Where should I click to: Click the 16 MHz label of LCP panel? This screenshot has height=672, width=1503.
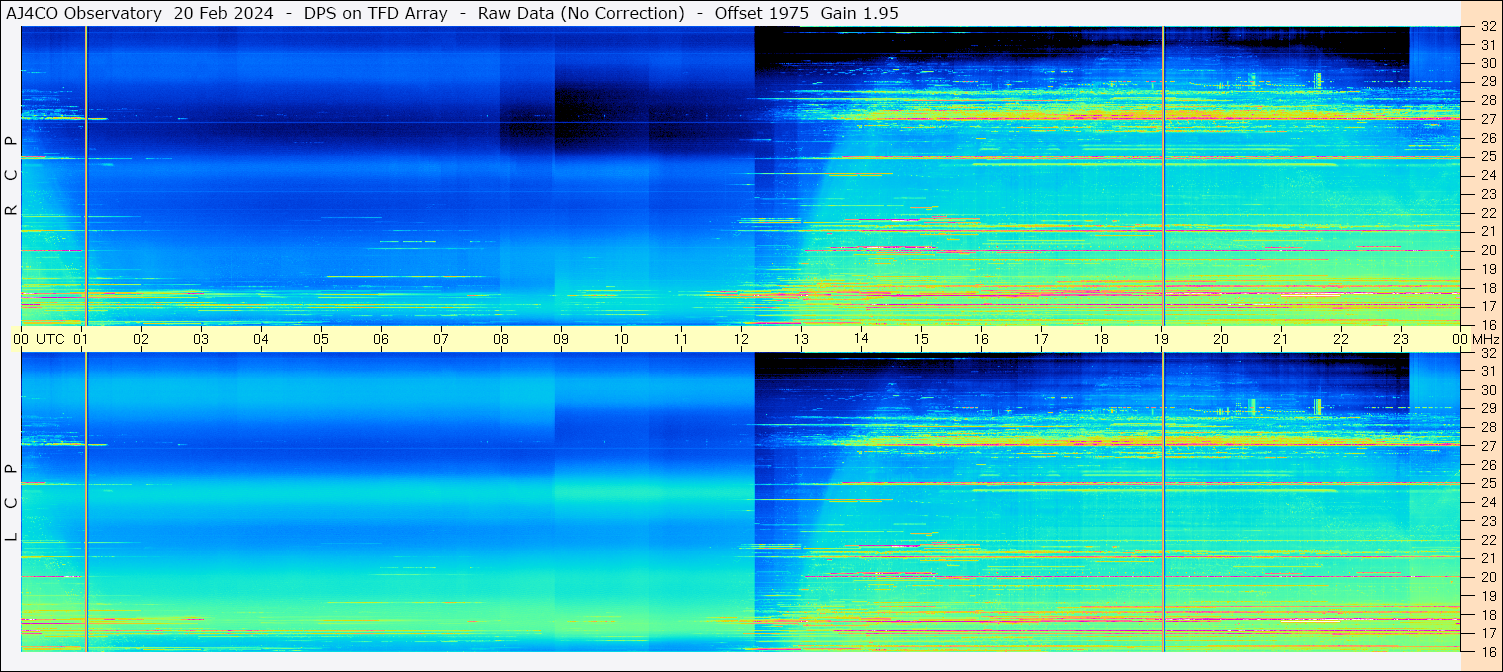(x=1488, y=651)
